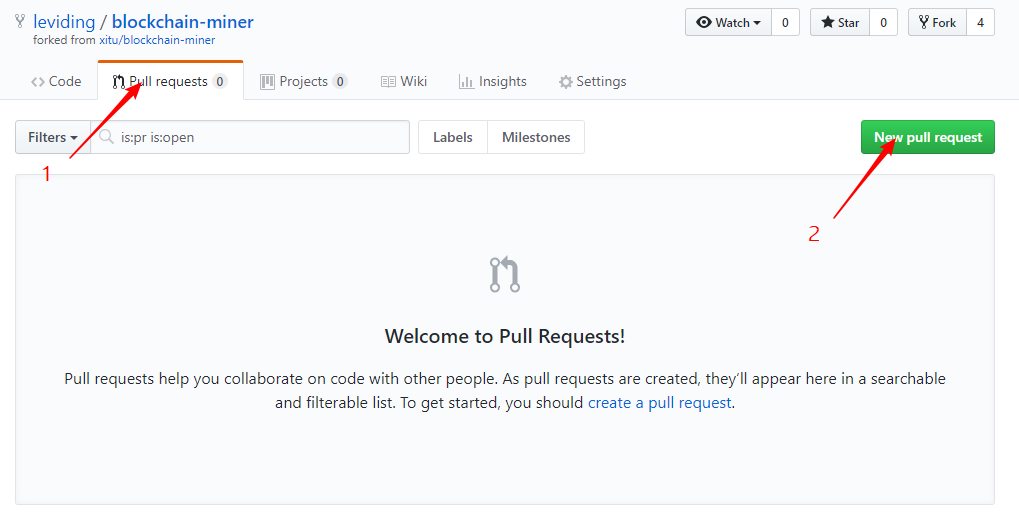The width and height of the screenshot is (1019, 521).
Task: Click the green New pull request button
Action: [x=927, y=137]
